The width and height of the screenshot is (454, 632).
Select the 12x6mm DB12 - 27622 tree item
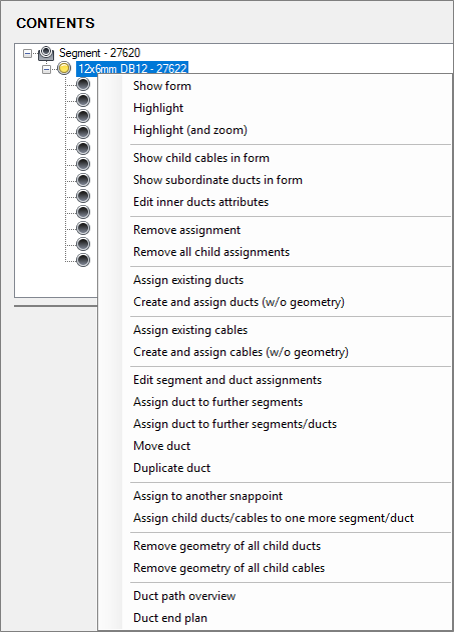click(132, 69)
